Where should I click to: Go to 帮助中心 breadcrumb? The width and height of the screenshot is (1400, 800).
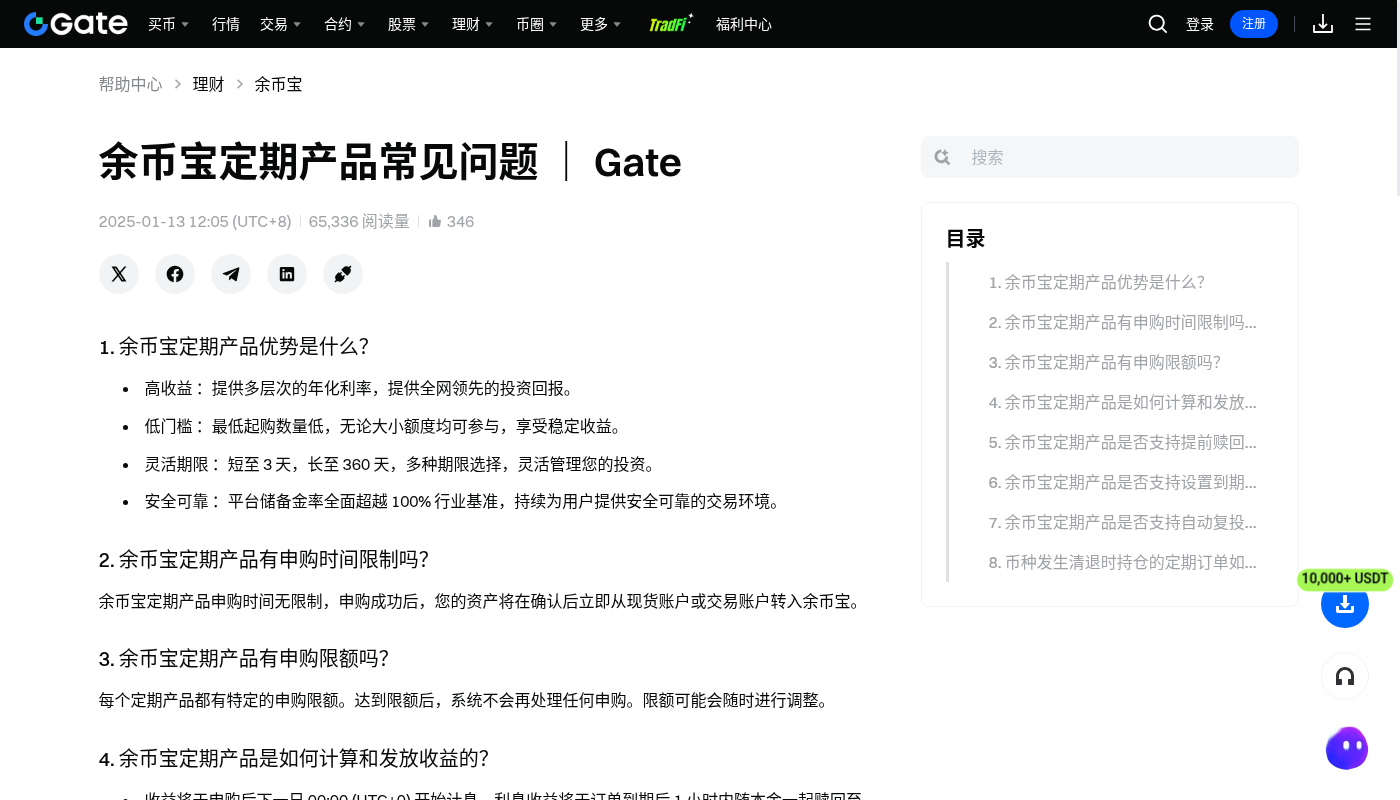[x=130, y=84]
